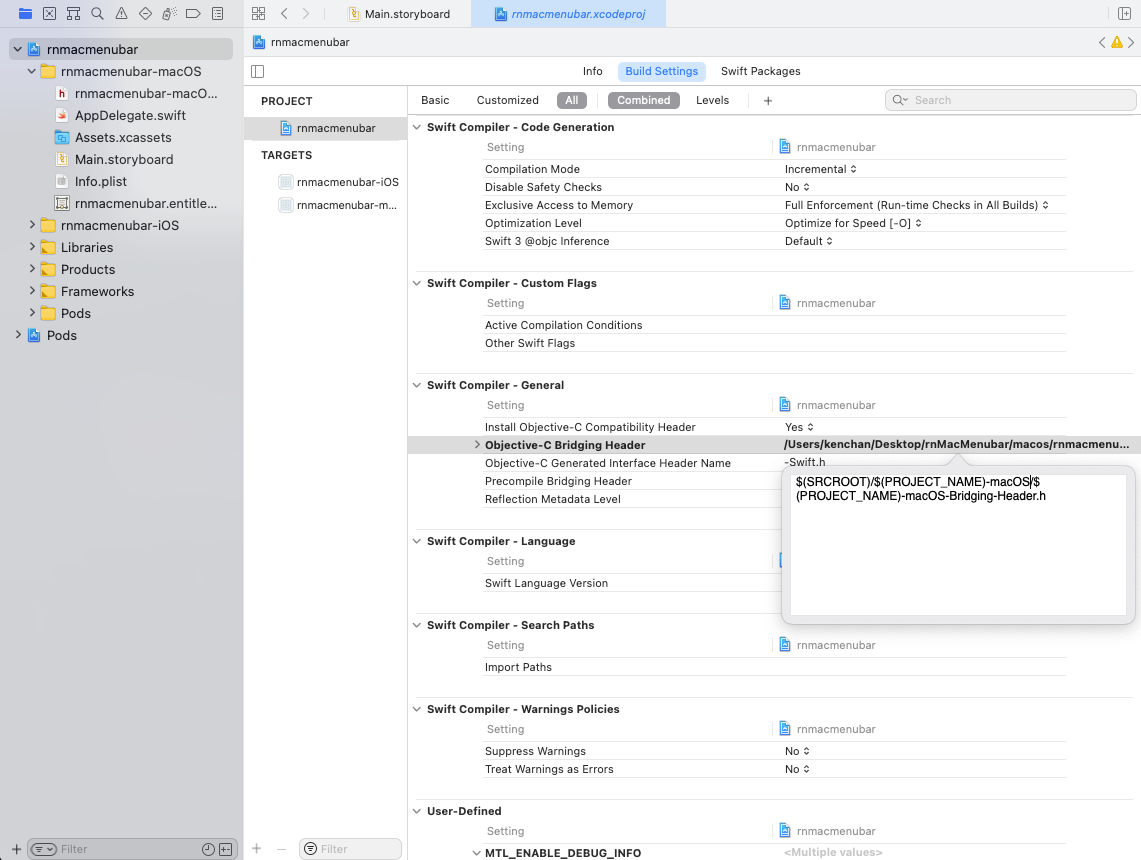Open the Find navigator magnifier icon
Image resolution: width=1141 pixels, height=860 pixels.
pos(98,13)
